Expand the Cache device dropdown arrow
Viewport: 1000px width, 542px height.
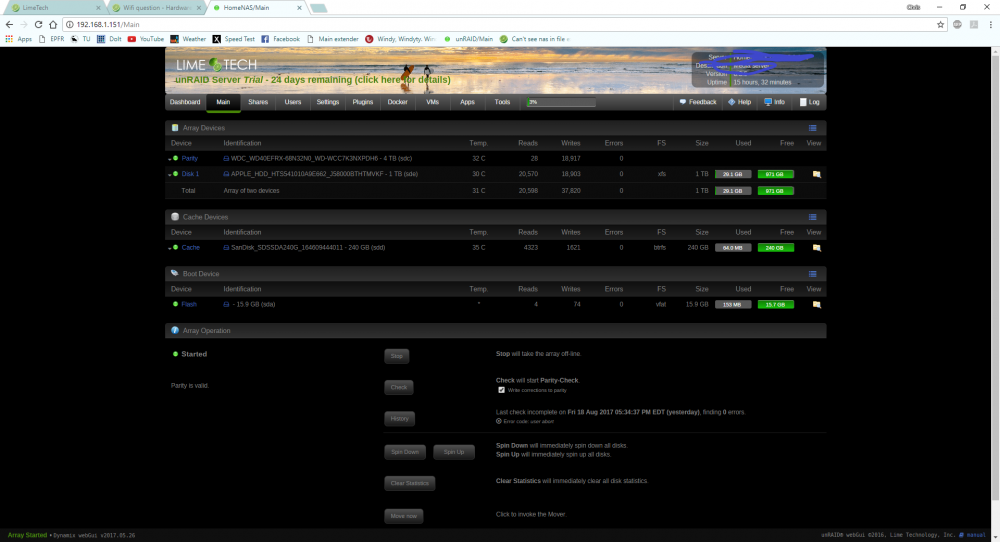tap(170, 249)
